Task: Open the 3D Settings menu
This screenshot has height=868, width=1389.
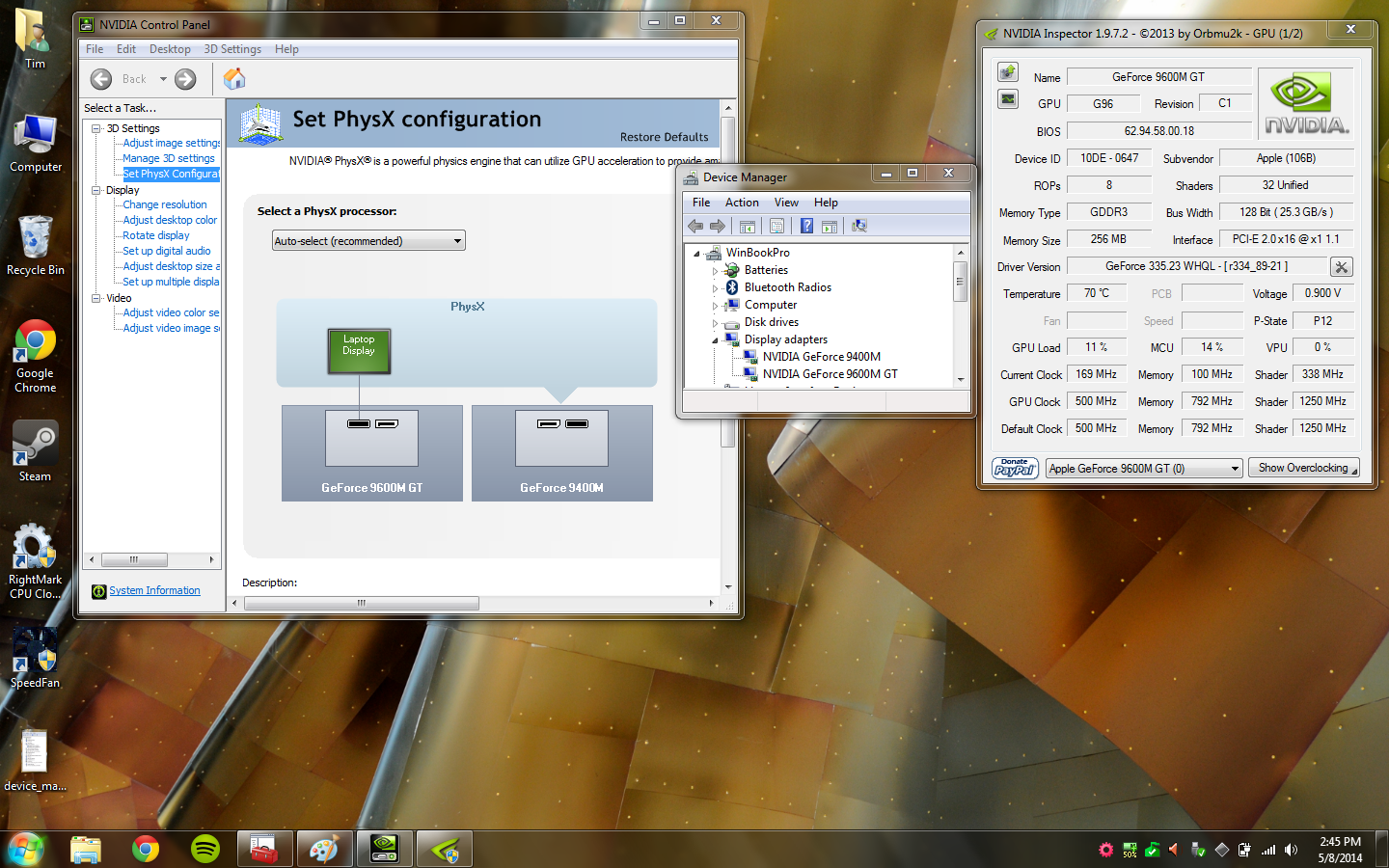Action: point(231,49)
